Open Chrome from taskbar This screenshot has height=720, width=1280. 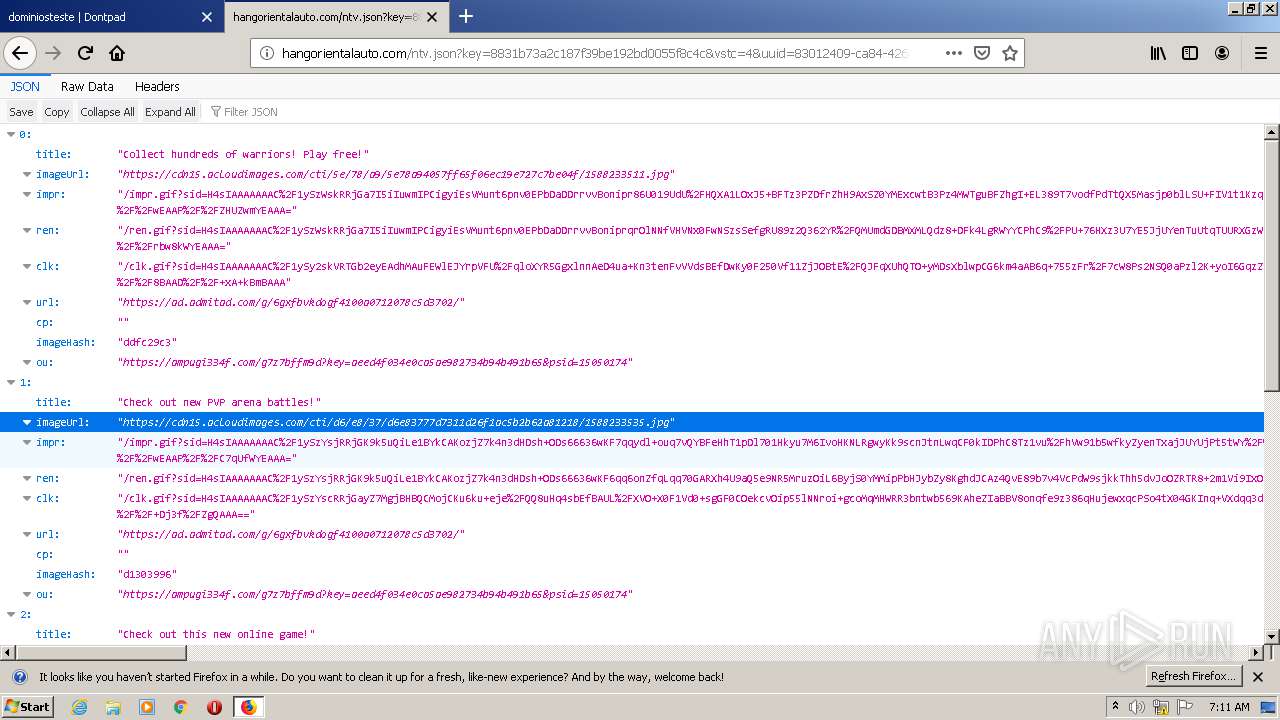[x=181, y=707]
